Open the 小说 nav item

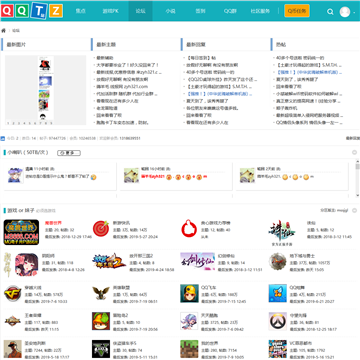pyautogui.click(x=170, y=11)
